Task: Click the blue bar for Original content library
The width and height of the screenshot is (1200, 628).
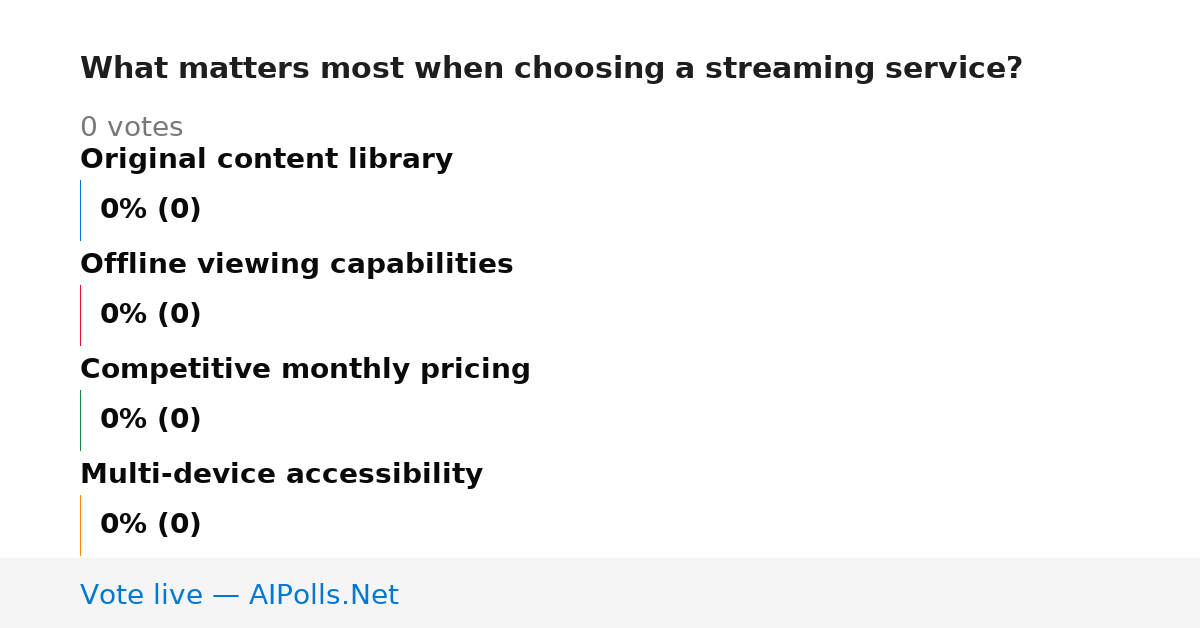Action: [x=80, y=210]
